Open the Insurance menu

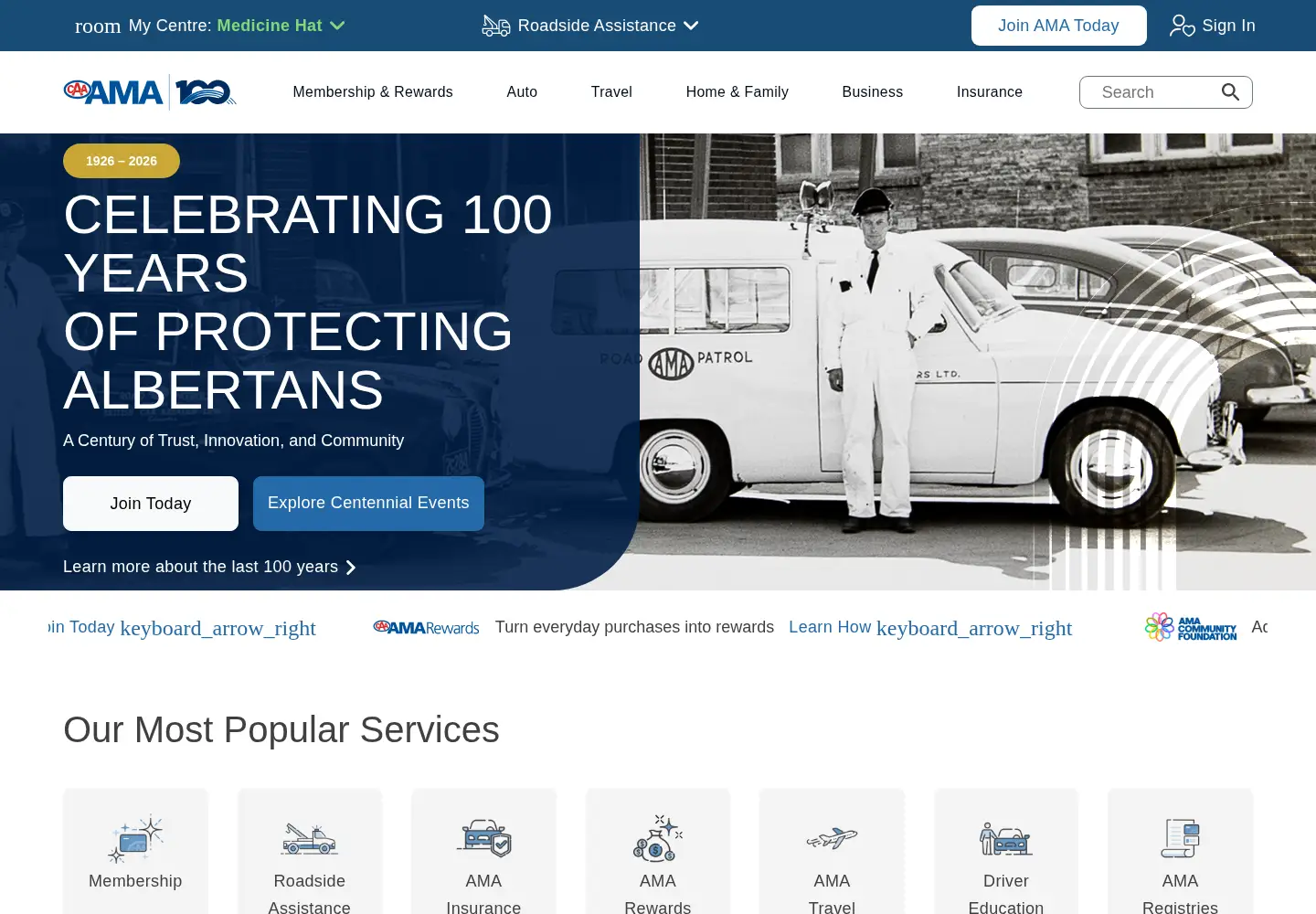tap(990, 92)
